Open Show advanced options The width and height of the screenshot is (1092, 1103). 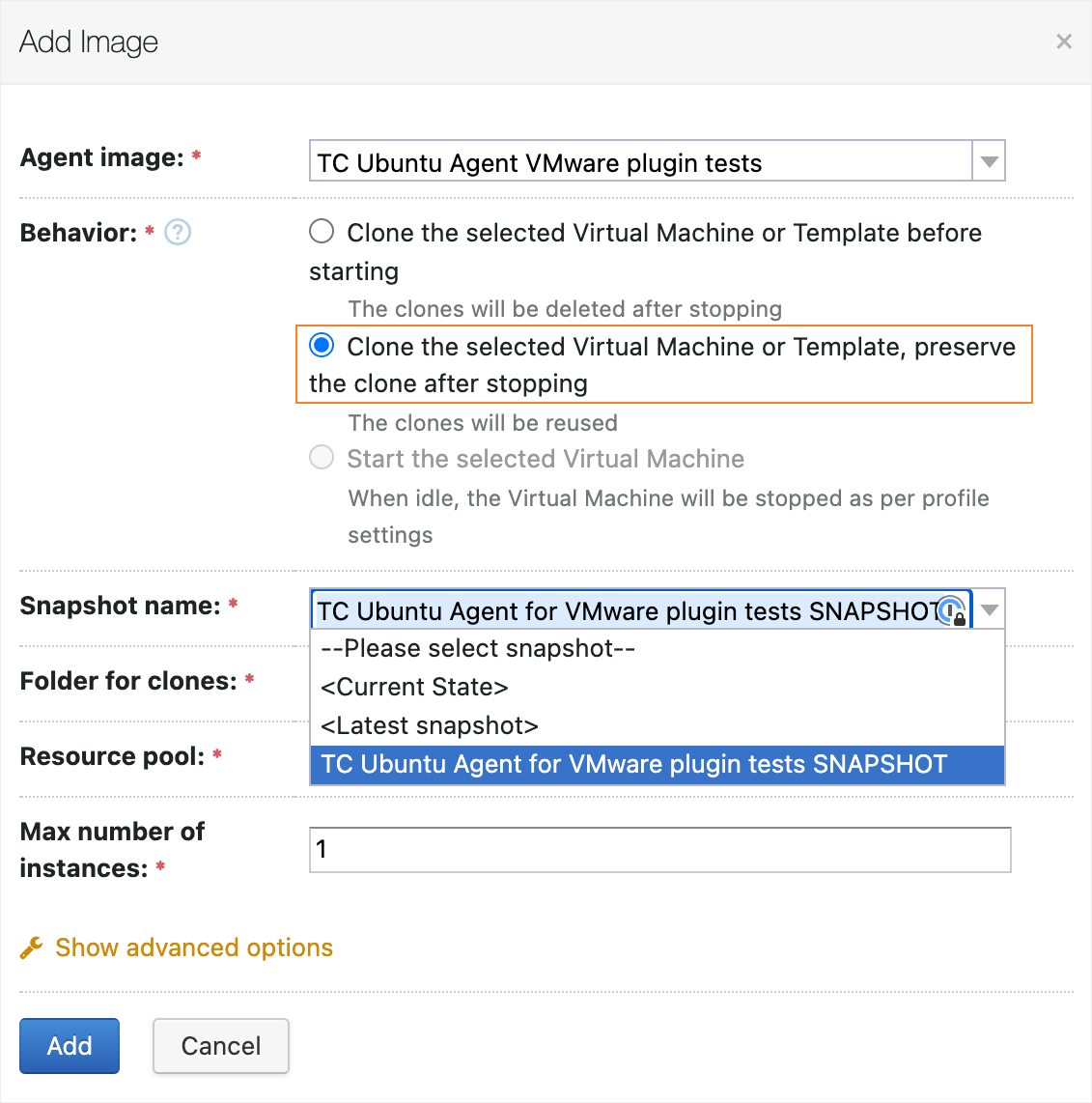pos(193,947)
